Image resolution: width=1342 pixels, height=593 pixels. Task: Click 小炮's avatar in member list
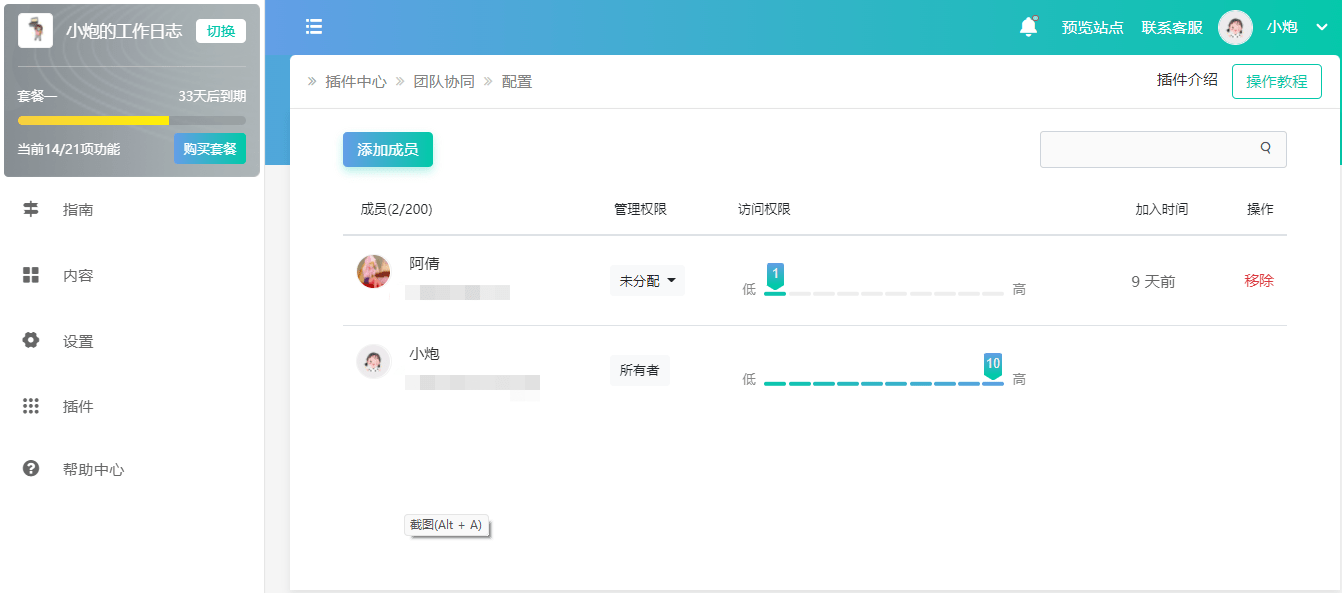[373, 361]
